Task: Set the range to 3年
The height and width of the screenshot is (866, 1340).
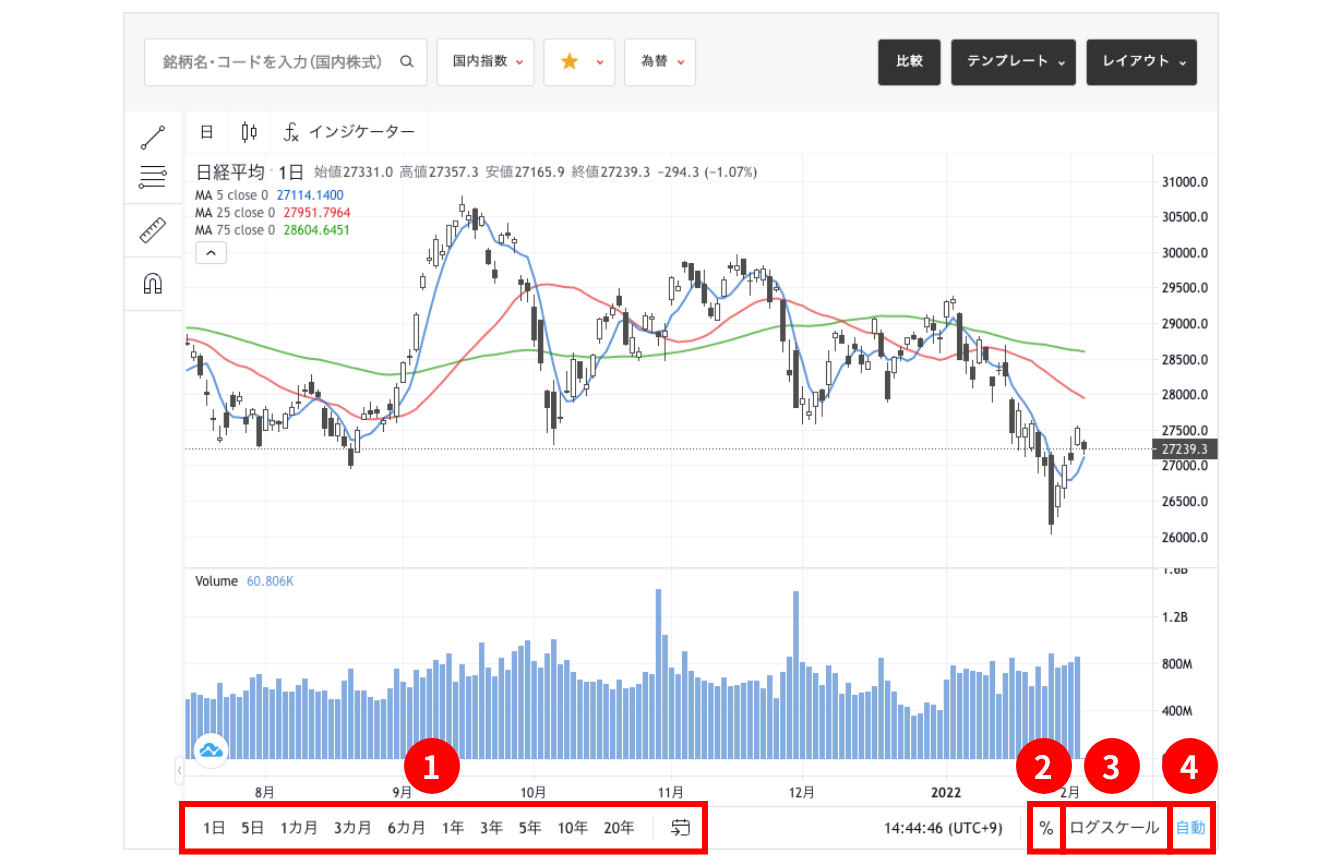Action: click(491, 828)
